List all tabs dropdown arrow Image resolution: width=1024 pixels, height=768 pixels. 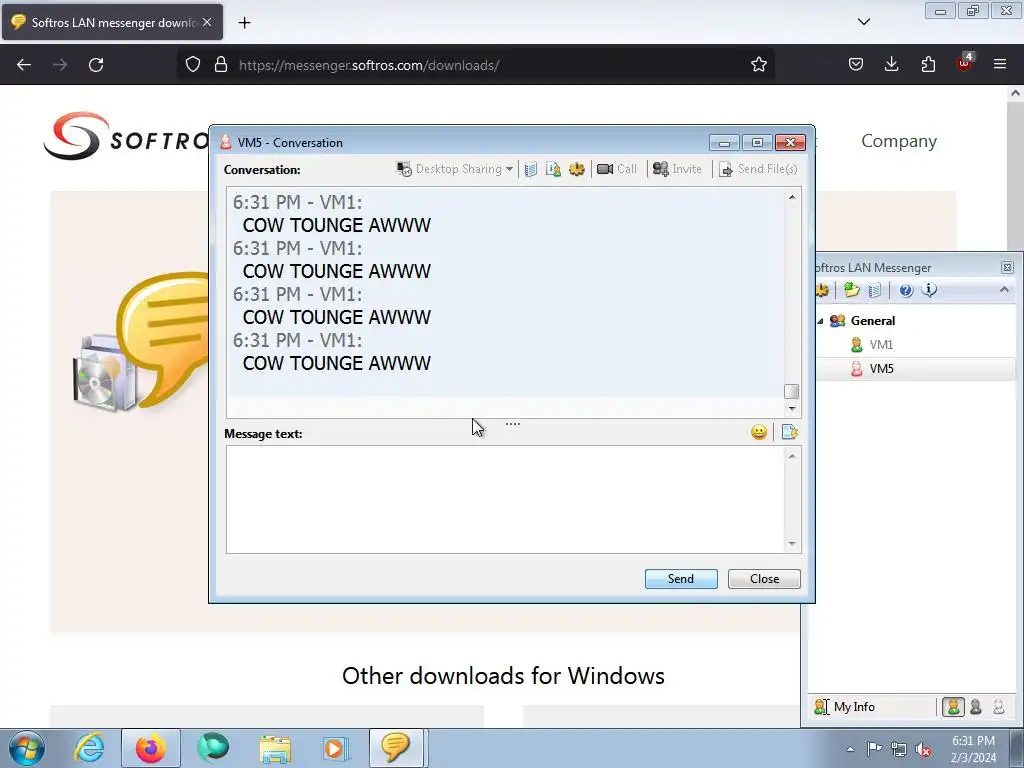click(863, 22)
